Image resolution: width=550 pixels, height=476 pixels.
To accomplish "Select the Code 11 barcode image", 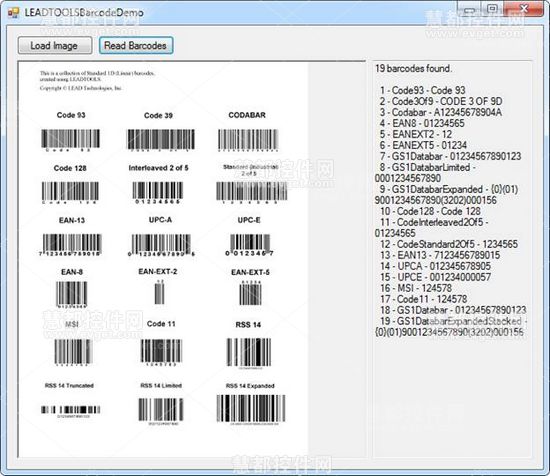I will click(161, 353).
